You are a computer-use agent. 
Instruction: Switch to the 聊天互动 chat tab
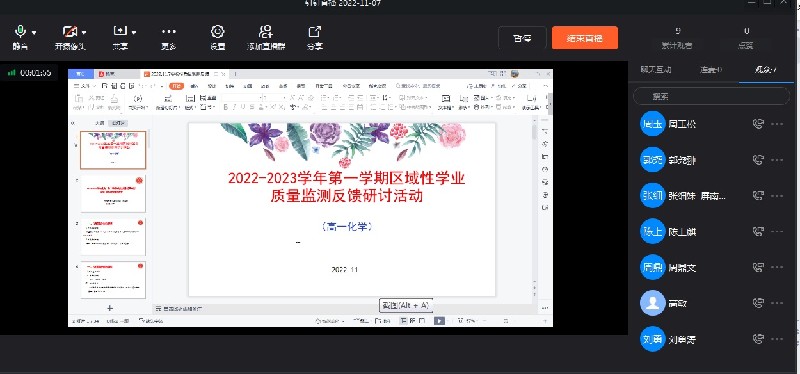[x=656, y=70]
